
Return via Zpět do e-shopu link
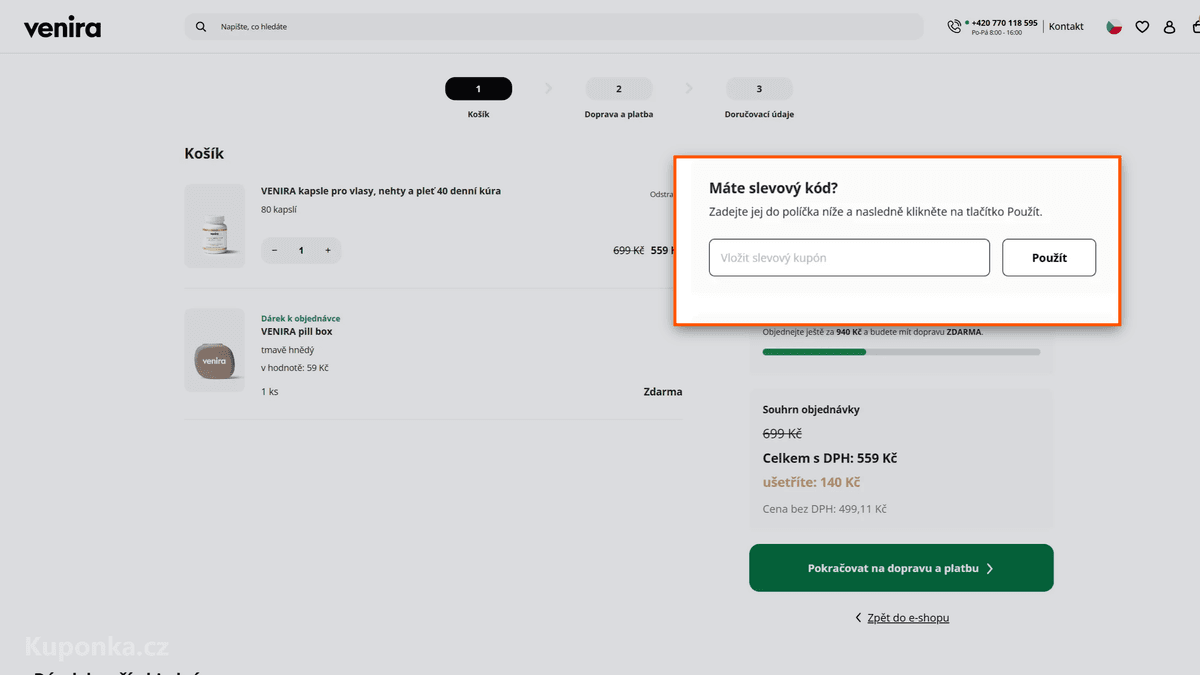click(908, 618)
